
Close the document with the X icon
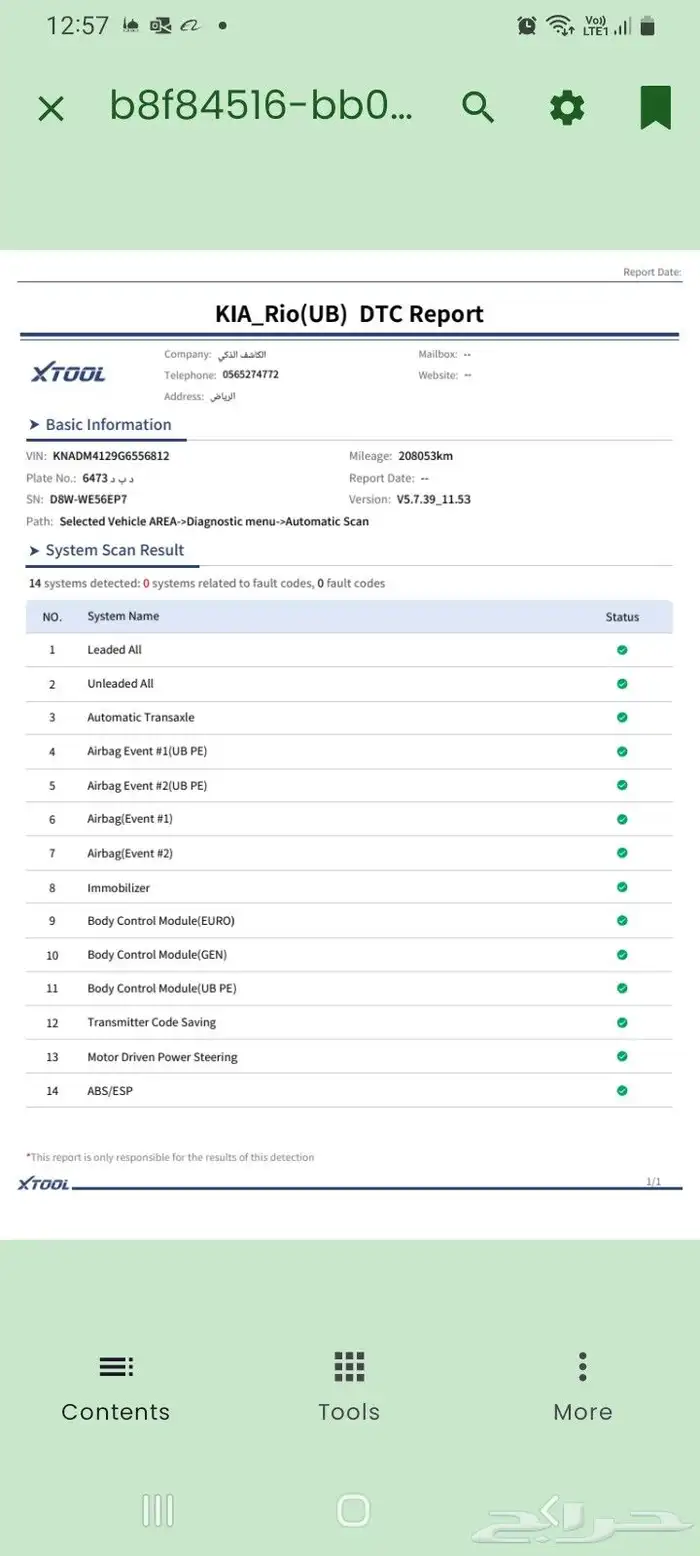point(51,108)
